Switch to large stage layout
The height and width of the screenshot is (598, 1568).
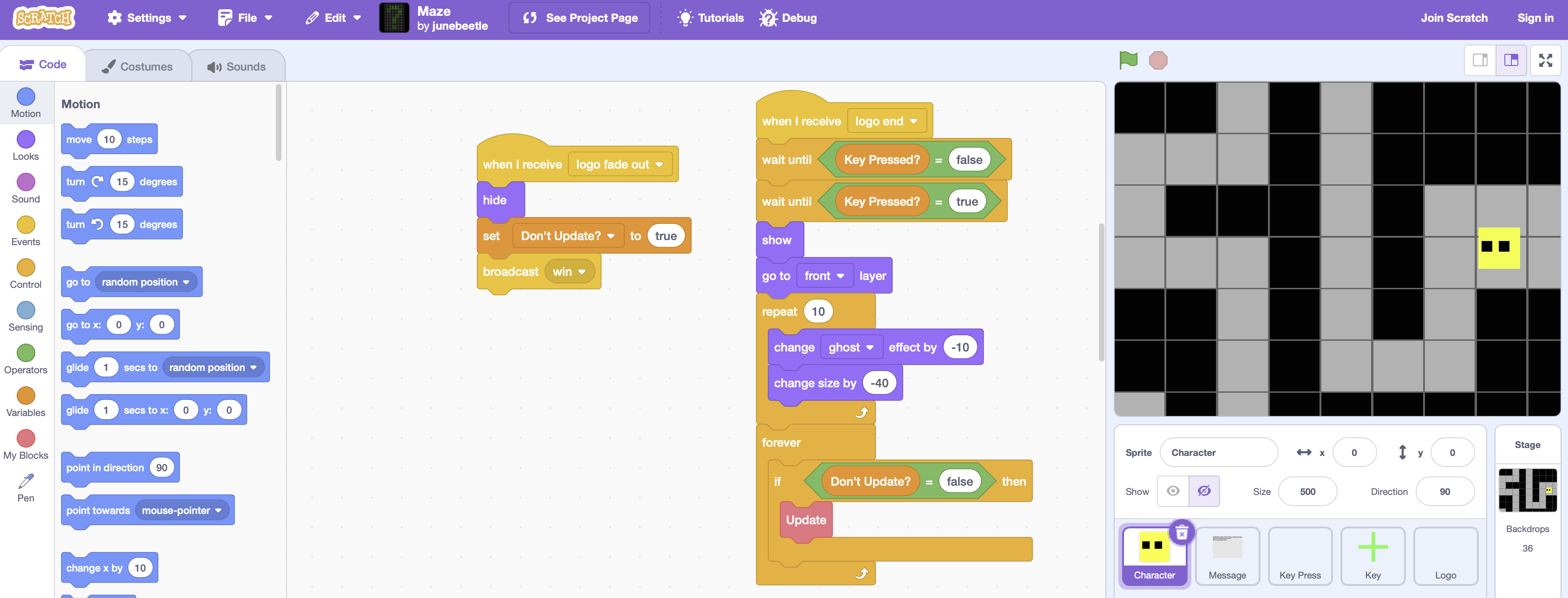pos(1511,60)
